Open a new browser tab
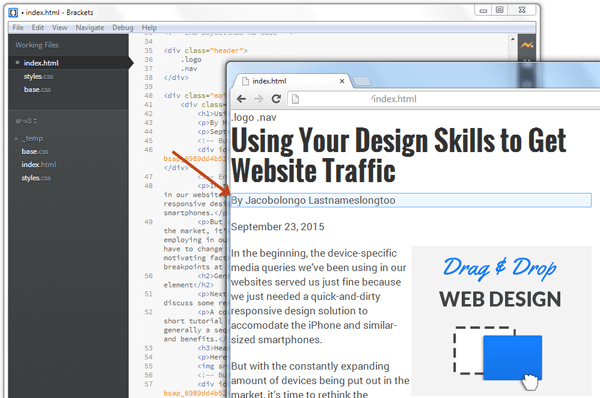 (362, 81)
